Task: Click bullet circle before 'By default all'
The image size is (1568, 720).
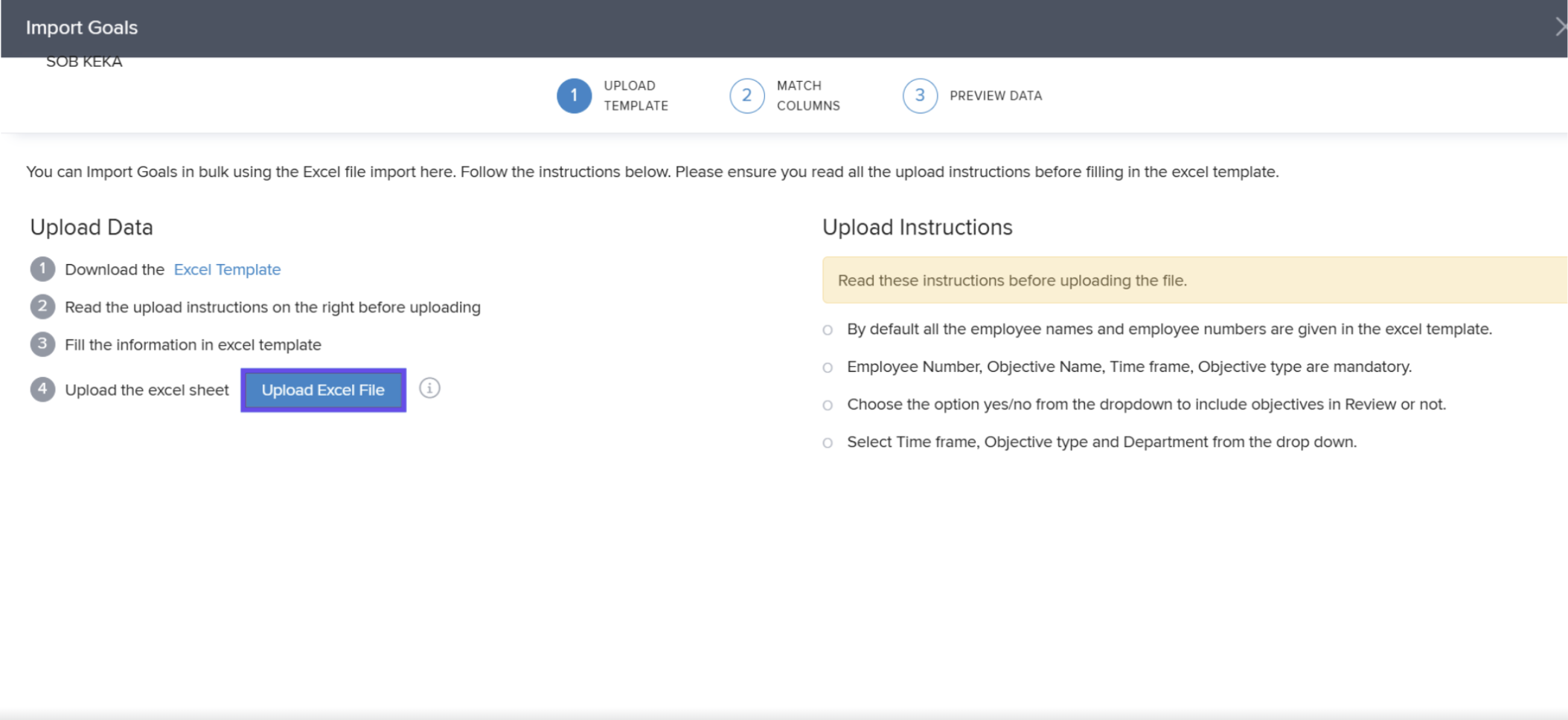Action: [x=828, y=330]
